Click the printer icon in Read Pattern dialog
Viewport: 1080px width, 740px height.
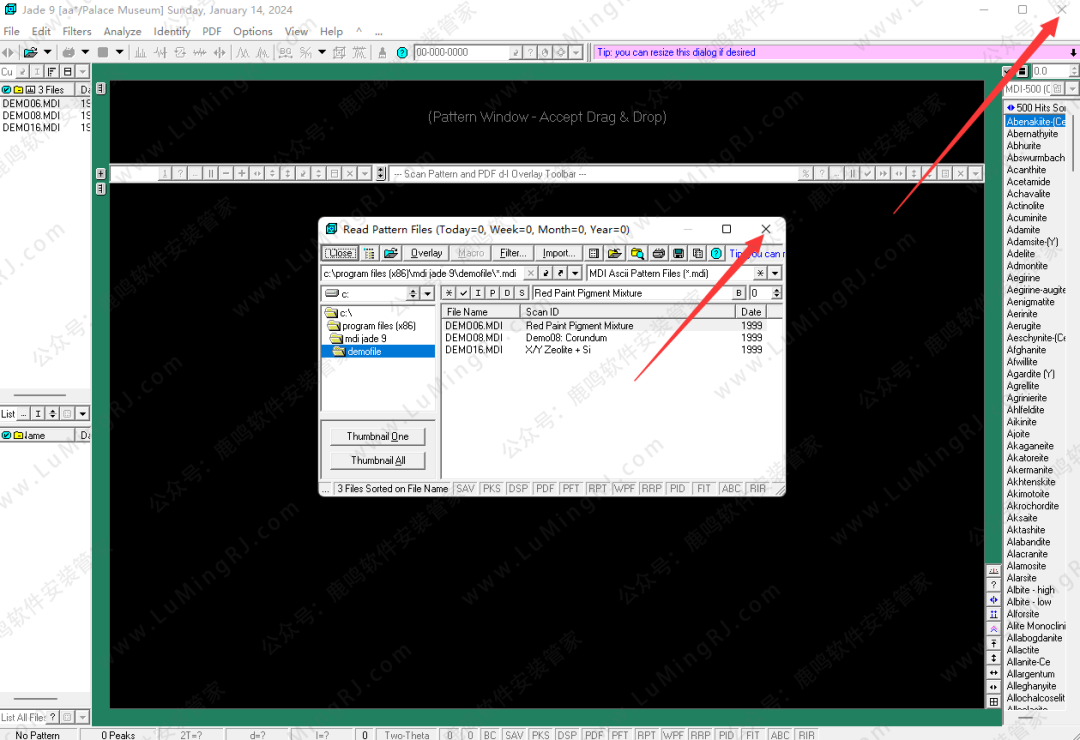tap(658, 254)
